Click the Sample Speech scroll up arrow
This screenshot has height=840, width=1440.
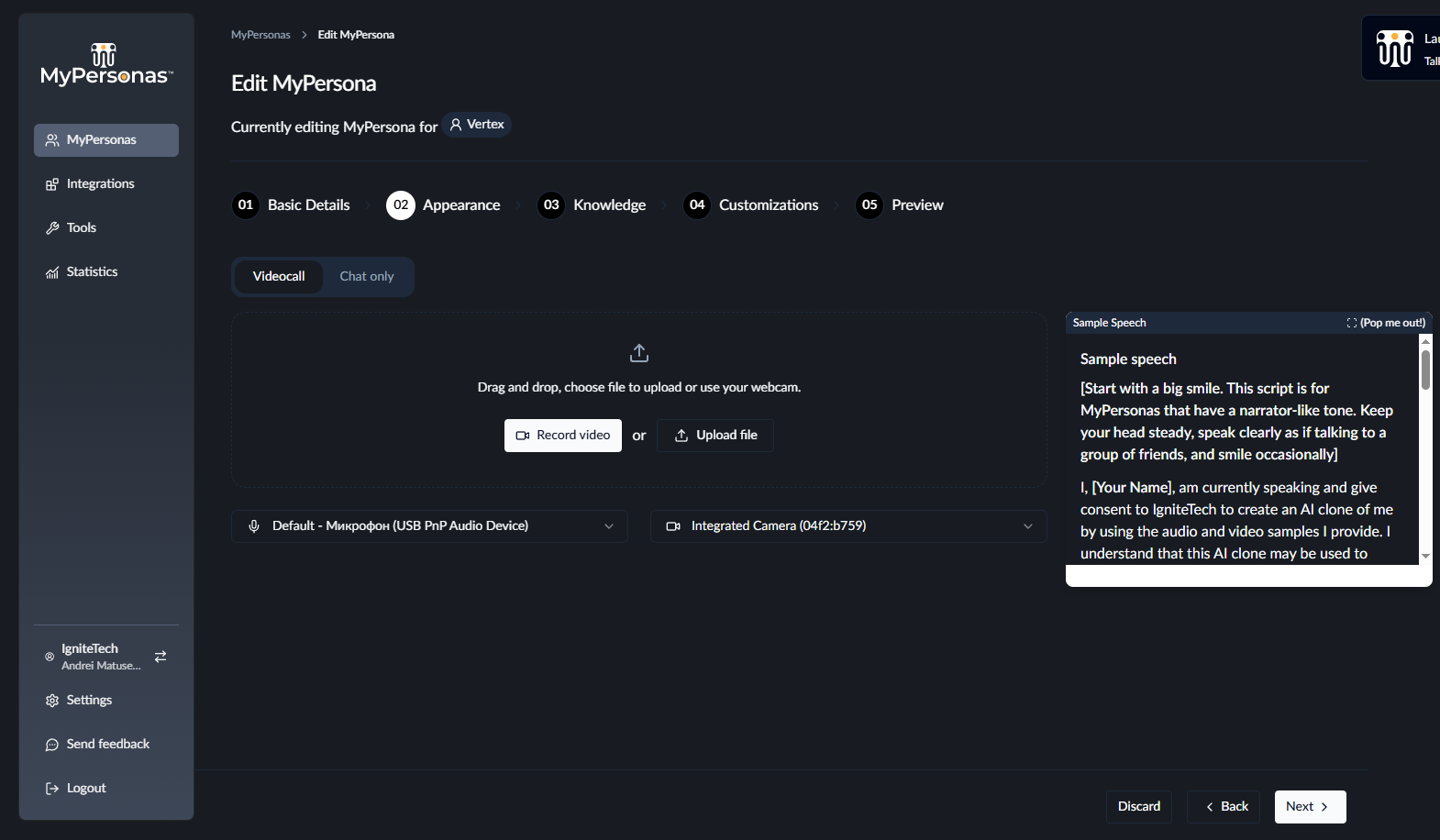pyautogui.click(x=1425, y=340)
